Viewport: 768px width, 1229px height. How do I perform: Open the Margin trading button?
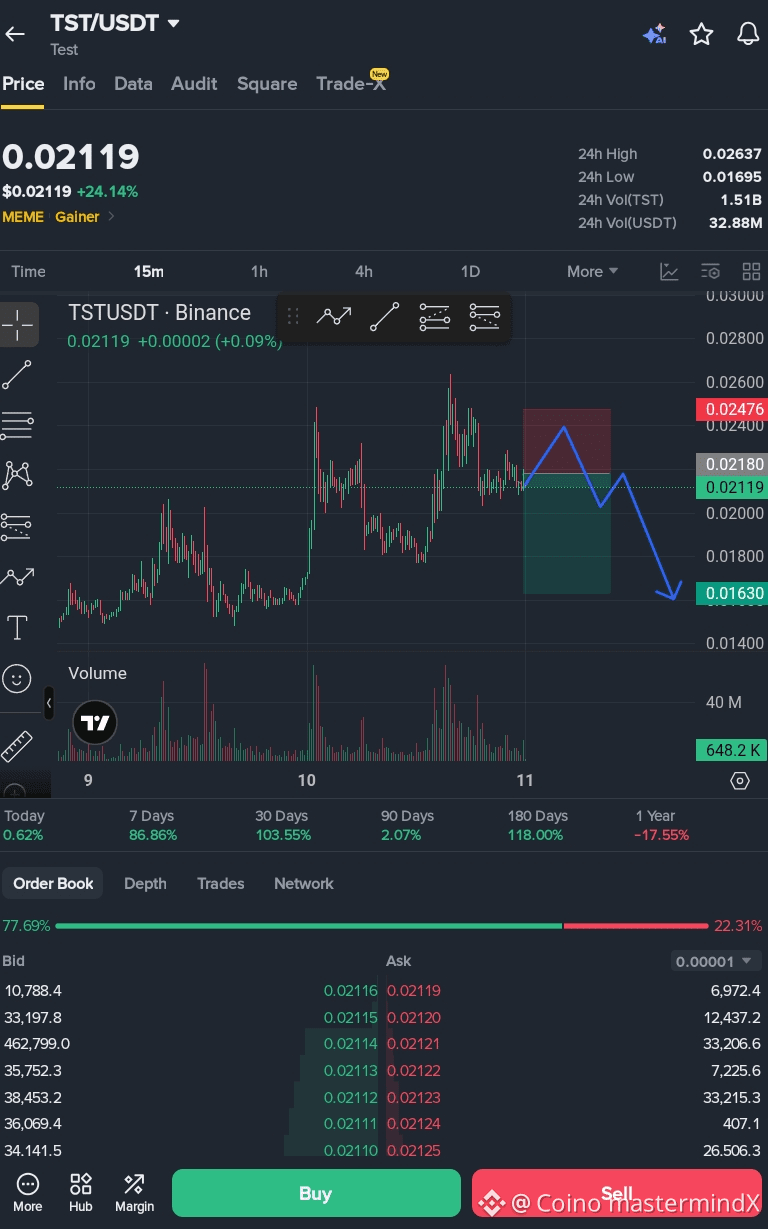pyautogui.click(x=134, y=1192)
